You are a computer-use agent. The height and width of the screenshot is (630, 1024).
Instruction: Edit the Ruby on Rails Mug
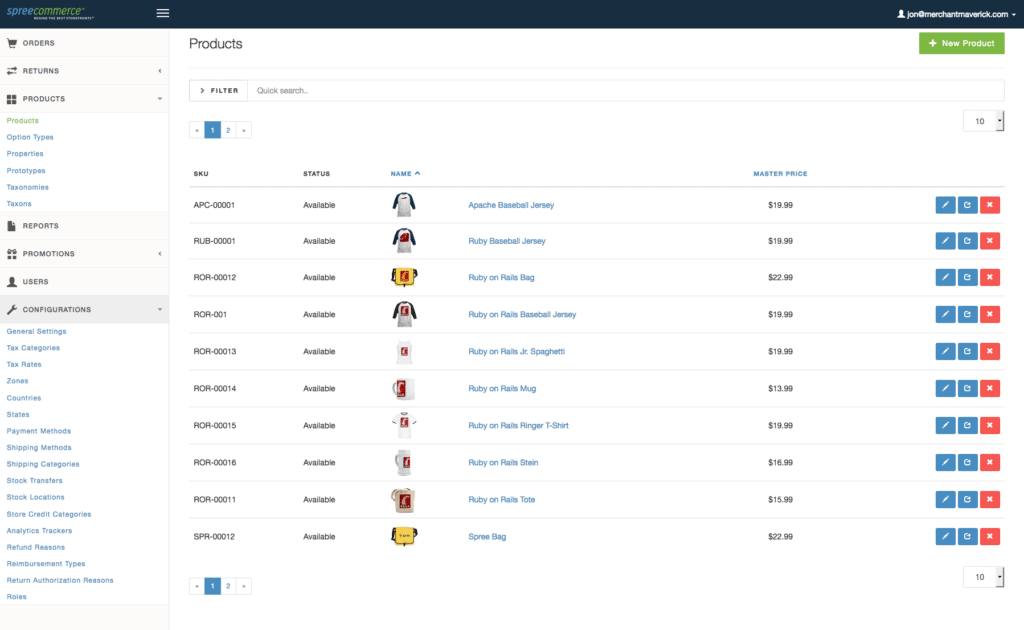(945, 388)
